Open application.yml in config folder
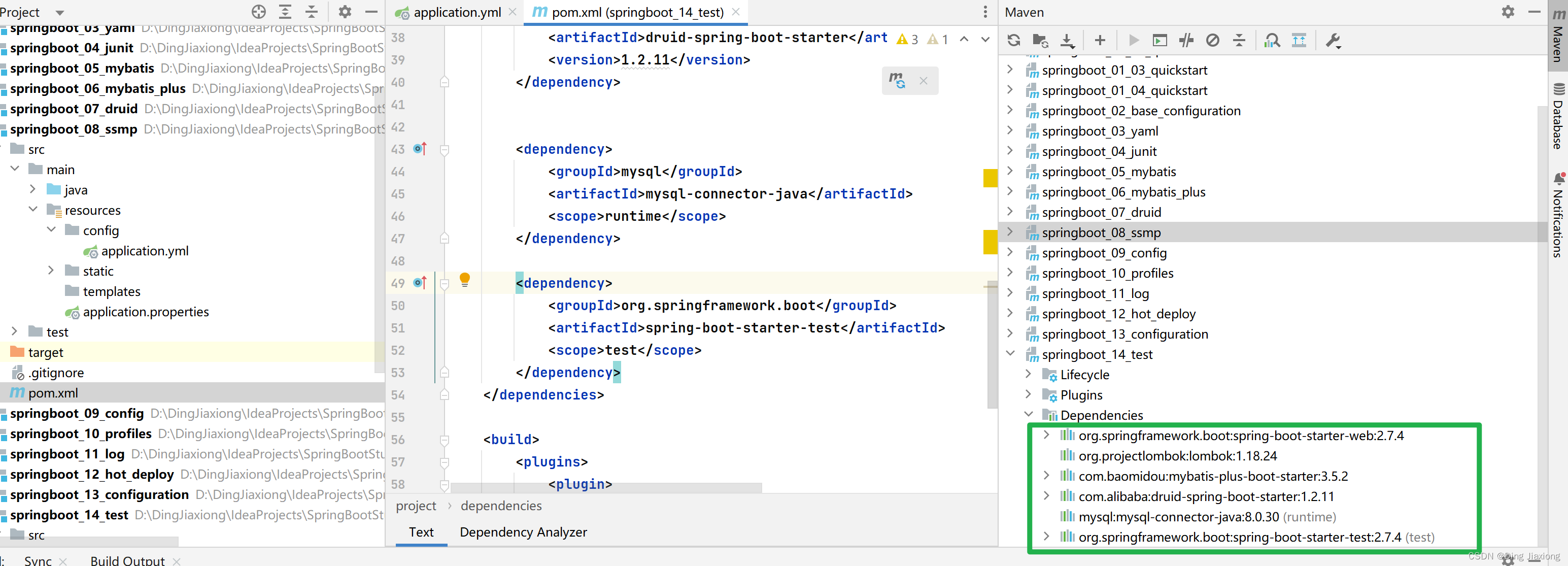 click(x=137, y=251)
